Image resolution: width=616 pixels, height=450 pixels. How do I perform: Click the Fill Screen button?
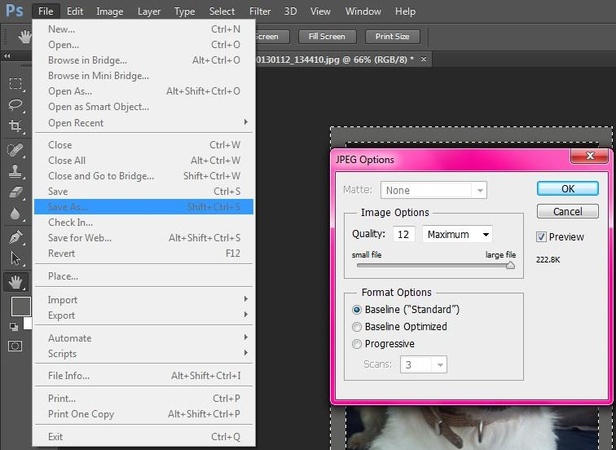327,37
